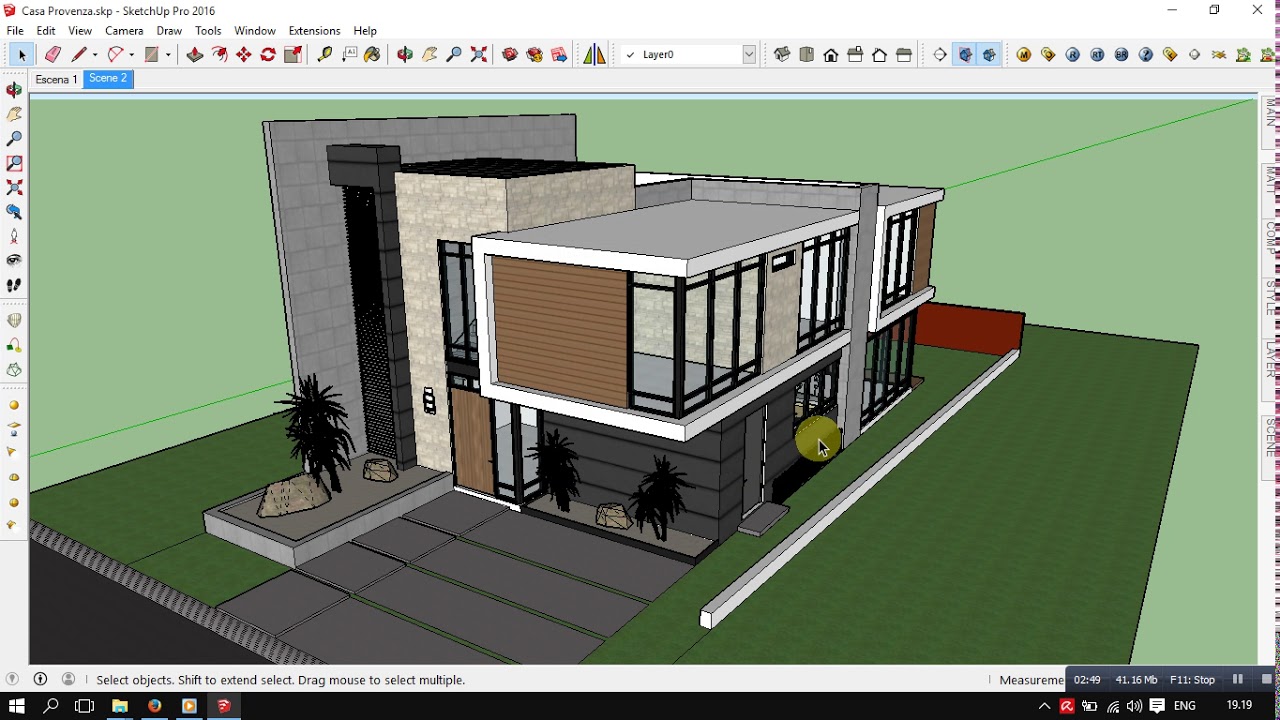This screenshot has width=1280, height=720.
Task: Click the RT render icon
Action: (1097, 55)
